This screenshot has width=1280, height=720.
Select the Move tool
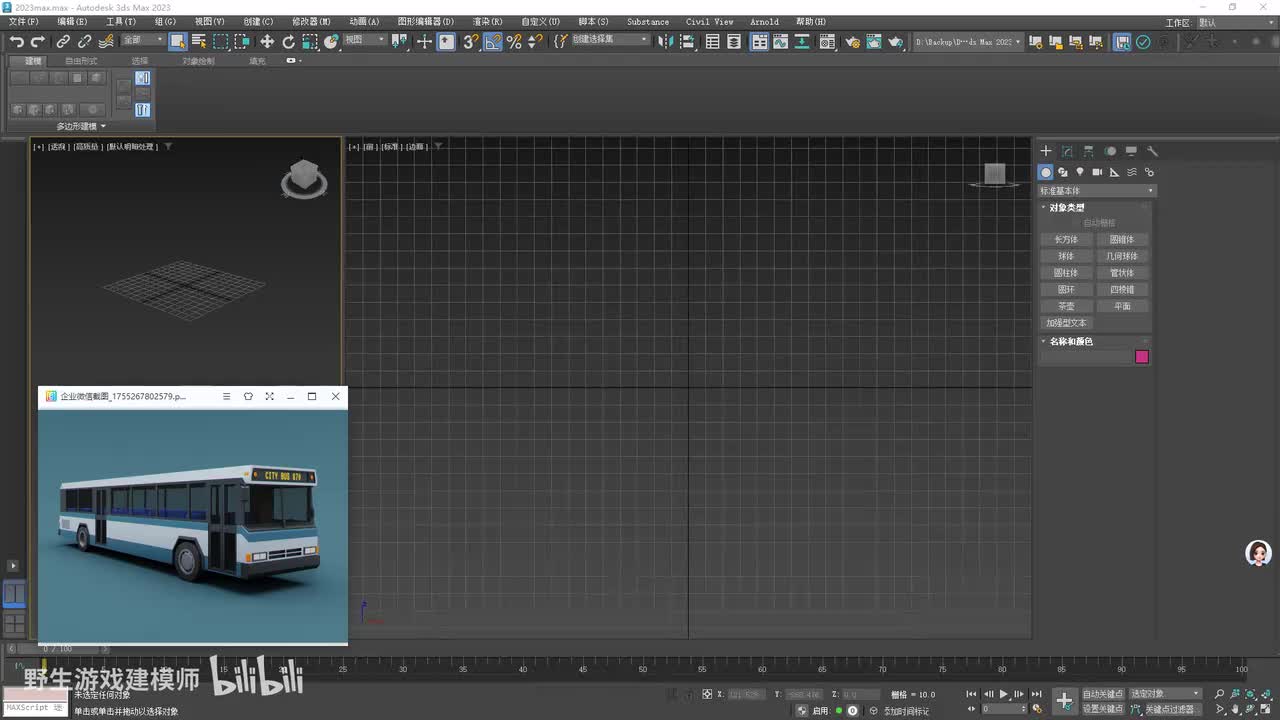tap(266, 42)
